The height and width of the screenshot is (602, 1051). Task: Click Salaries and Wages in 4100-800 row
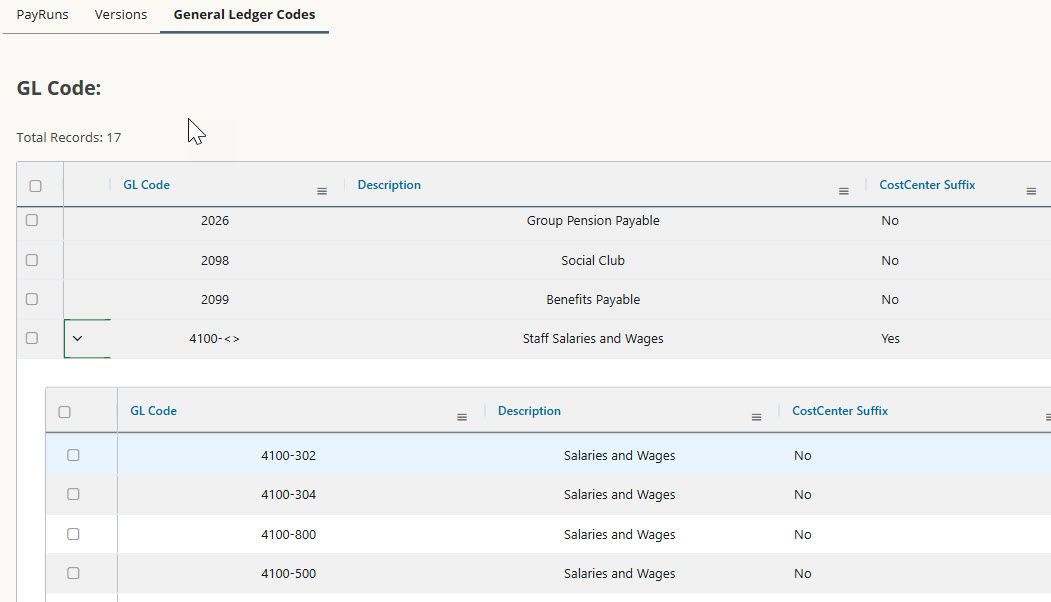pyautogui.click(x=619, y=535)
